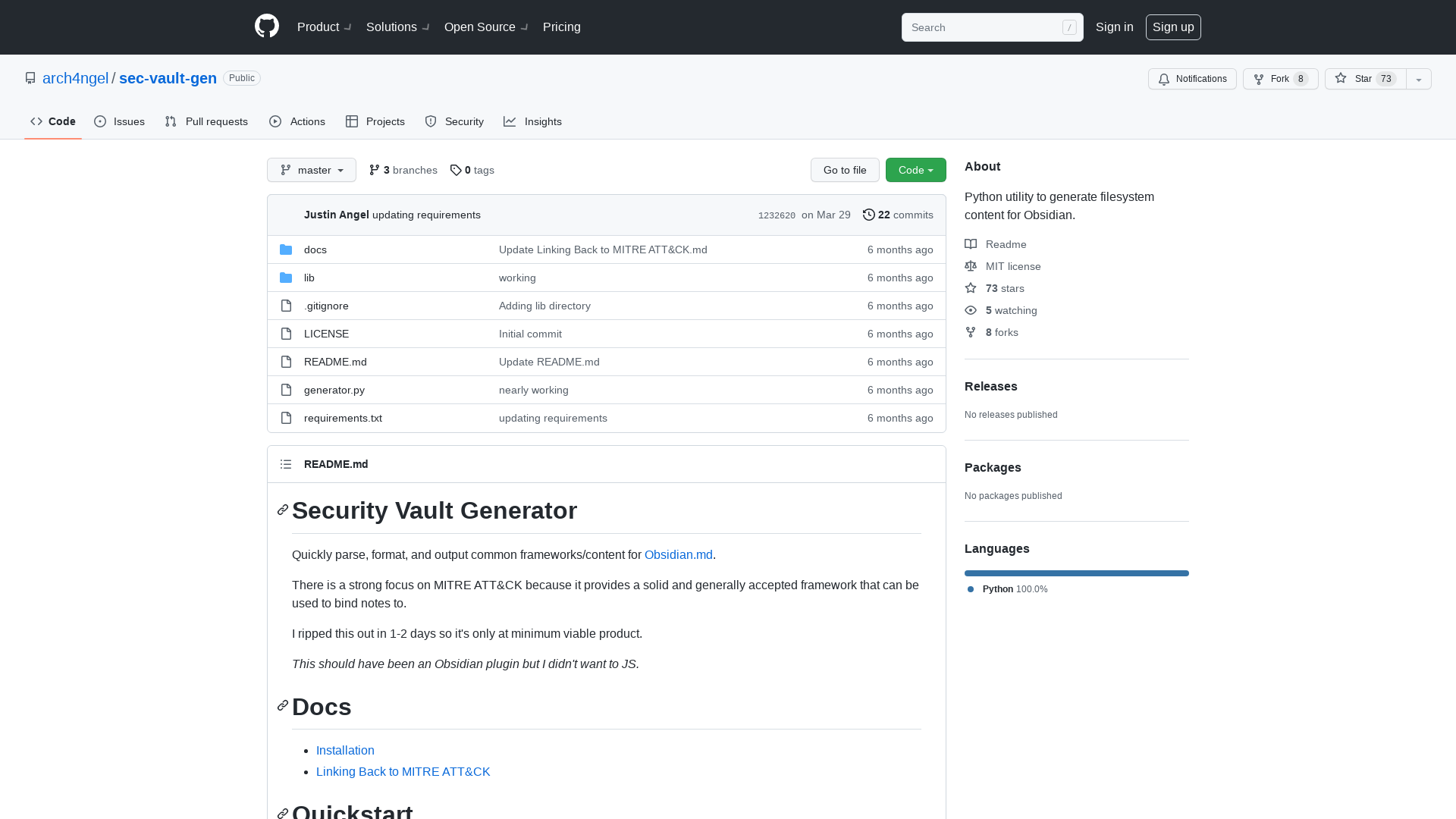Open the master branch selector dropdown
The width and height of the screenshot is (1456, 819).
click(x=312, y=170)
